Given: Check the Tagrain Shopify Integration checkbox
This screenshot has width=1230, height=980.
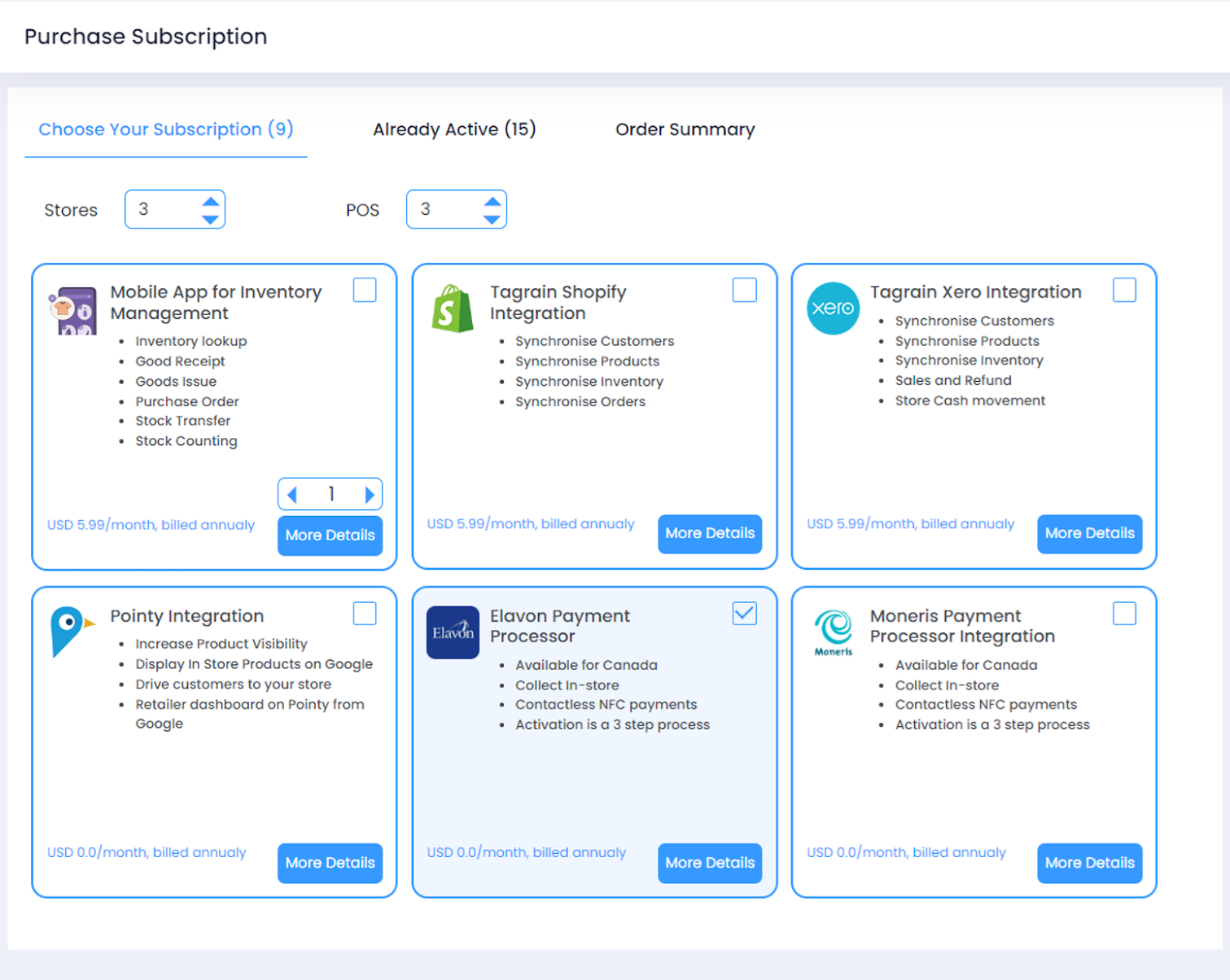Looking at the screenshot, I should tap(744, 291).
